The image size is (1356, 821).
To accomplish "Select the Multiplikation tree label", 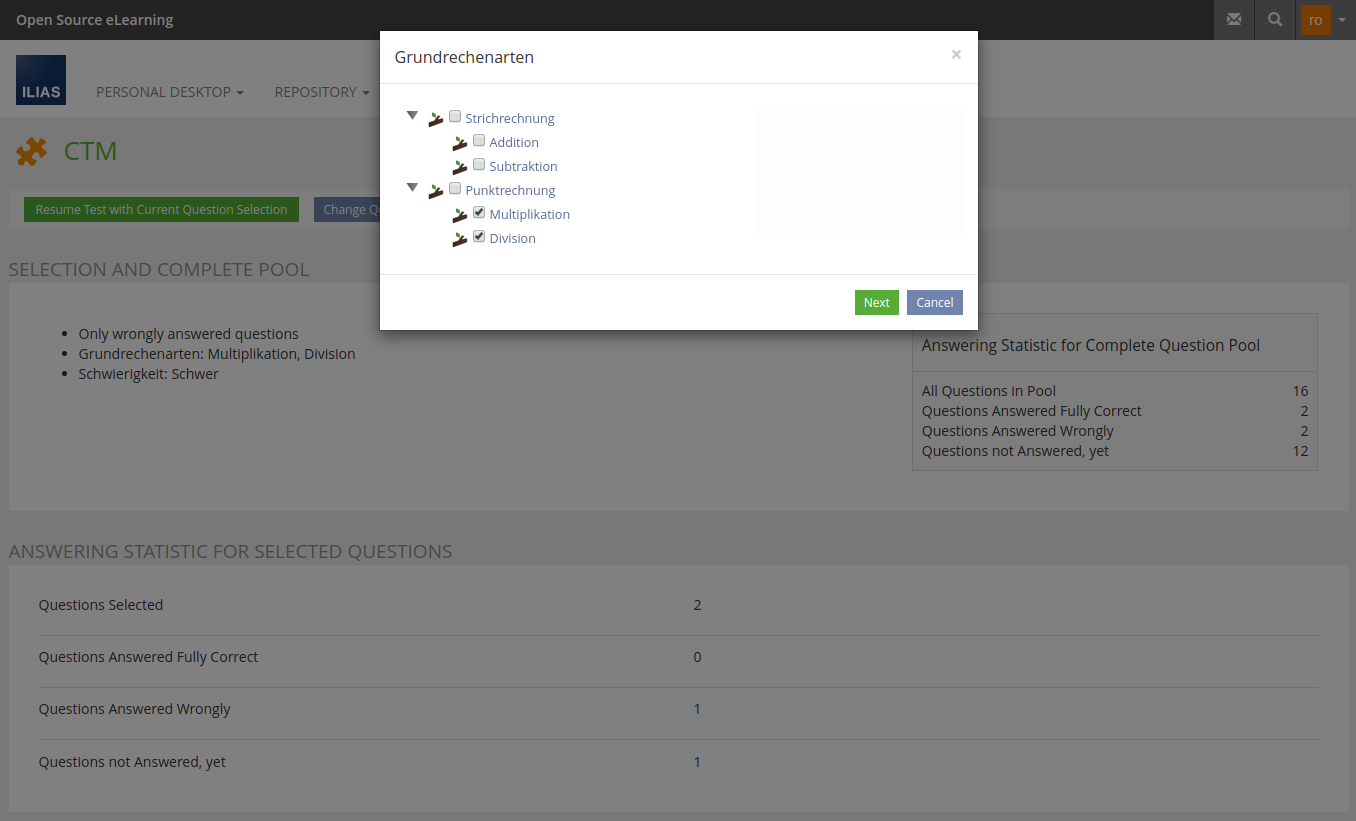I will pyautogui.click(x=529, y=215).
